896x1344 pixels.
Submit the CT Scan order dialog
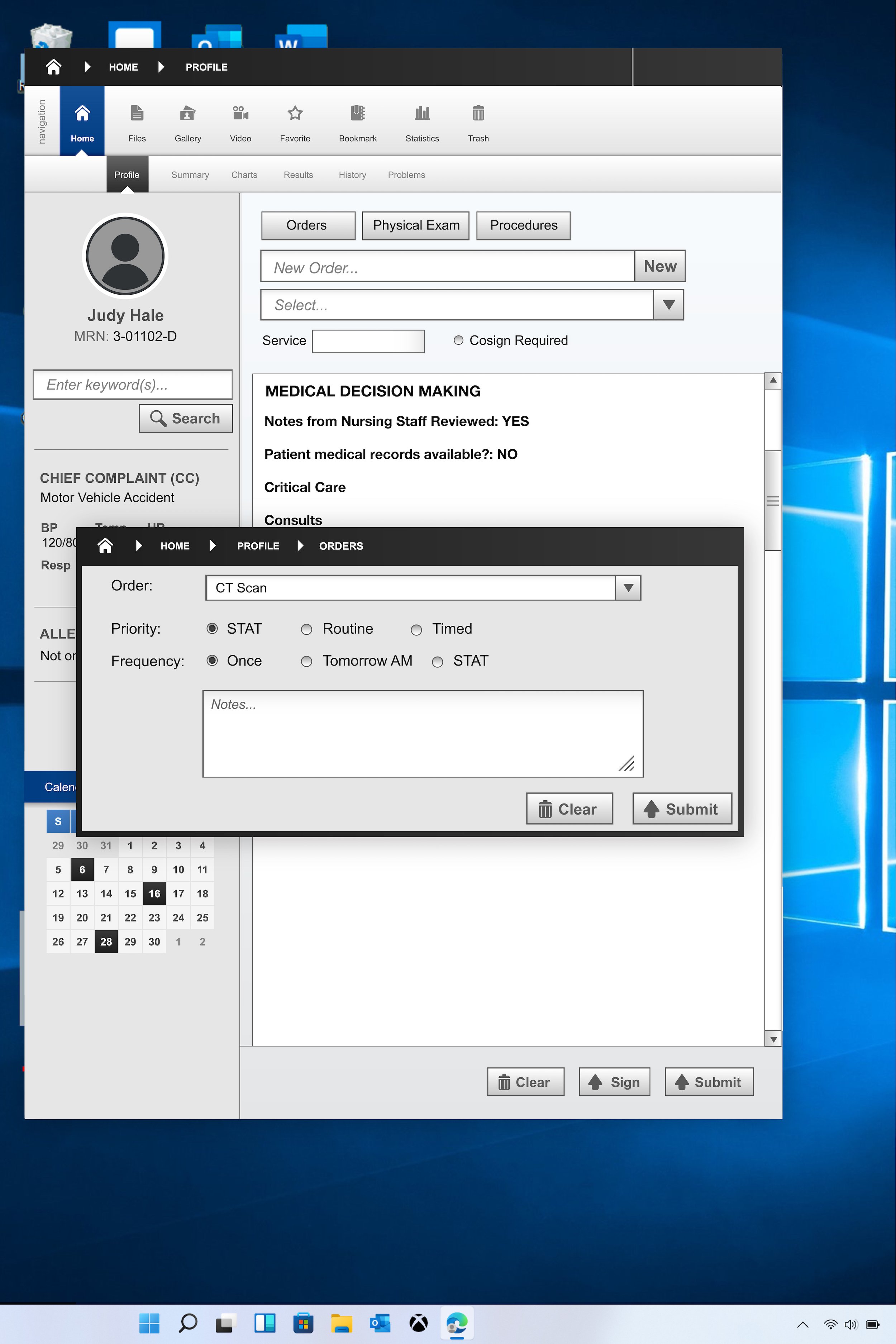[682, 809]
